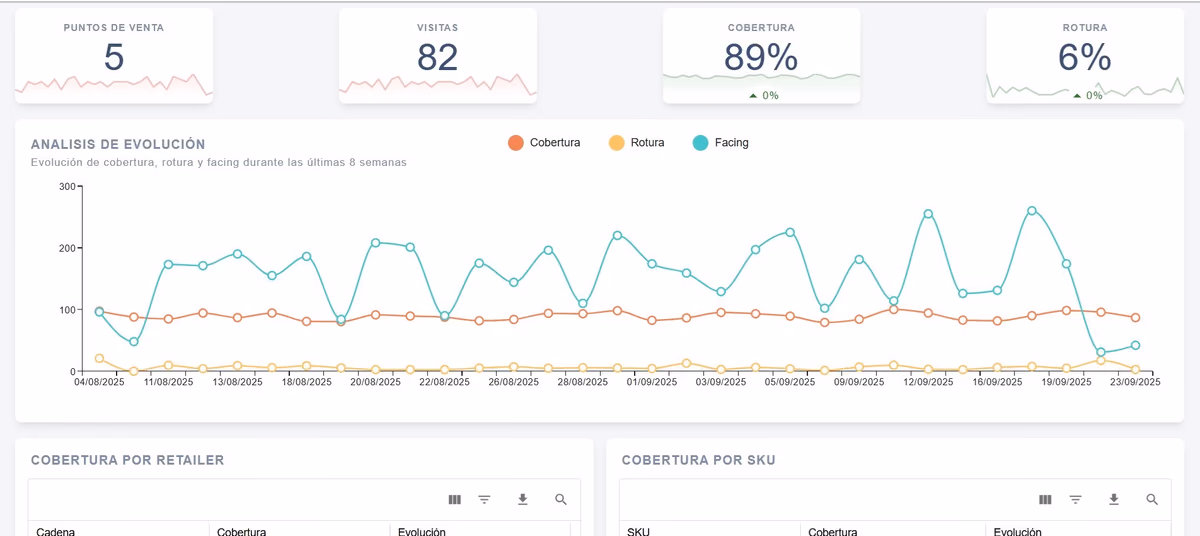Click the 20/08/2025 axis date label
The width and height of the screenshot is (1200, 536).
pos(376,381)
